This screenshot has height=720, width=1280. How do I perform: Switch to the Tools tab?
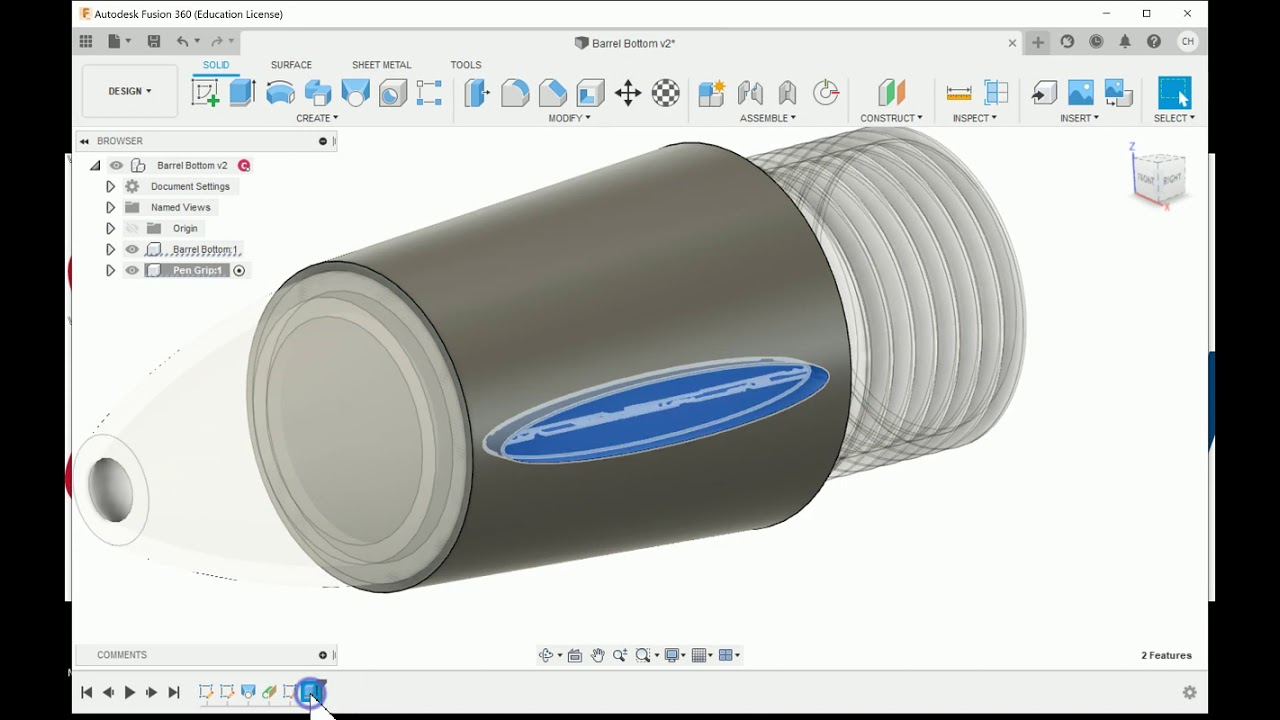465,65
